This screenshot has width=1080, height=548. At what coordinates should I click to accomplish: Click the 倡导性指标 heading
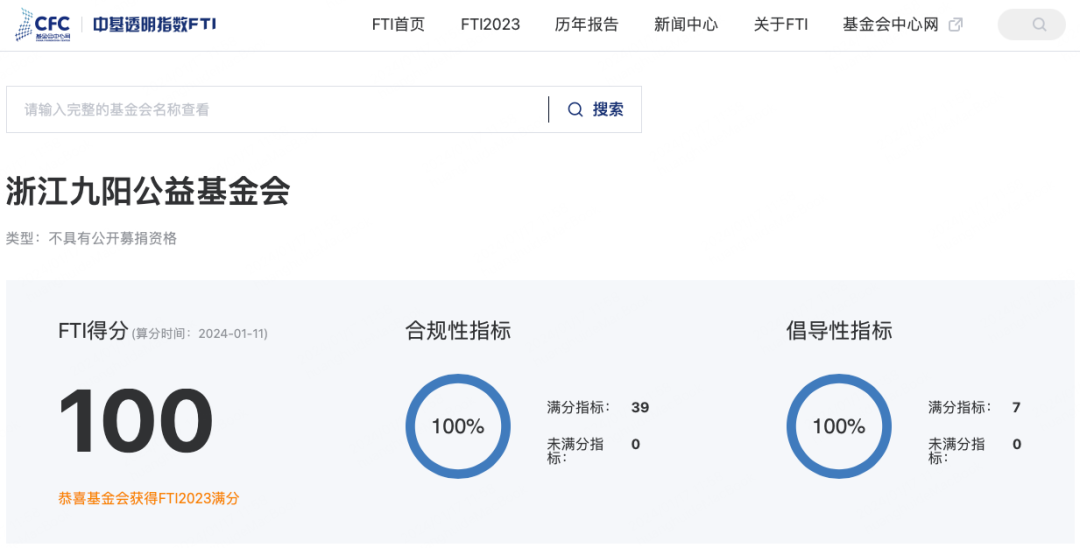[x=839, y=331]
